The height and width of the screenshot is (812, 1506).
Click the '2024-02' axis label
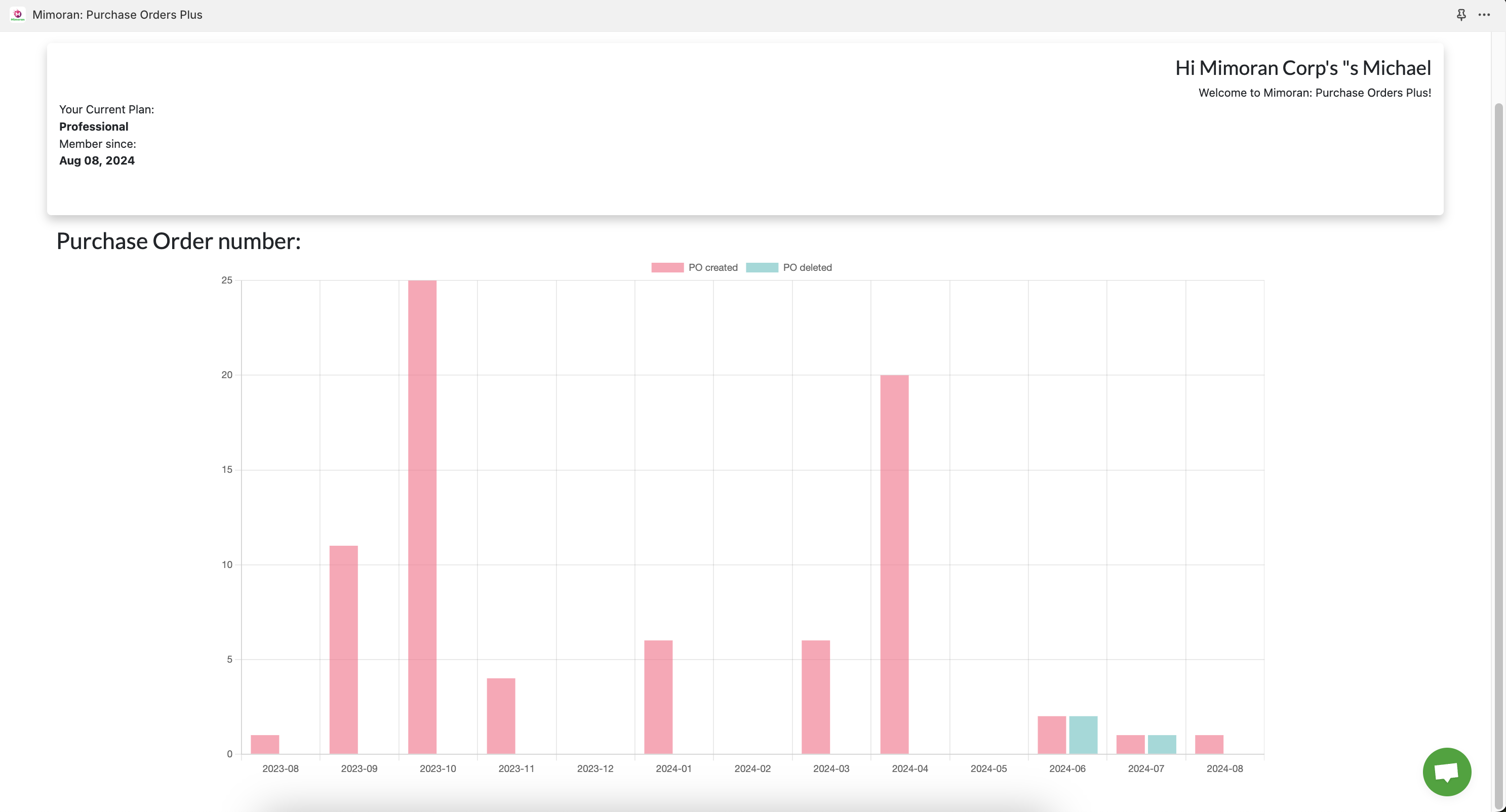[752, 768]
